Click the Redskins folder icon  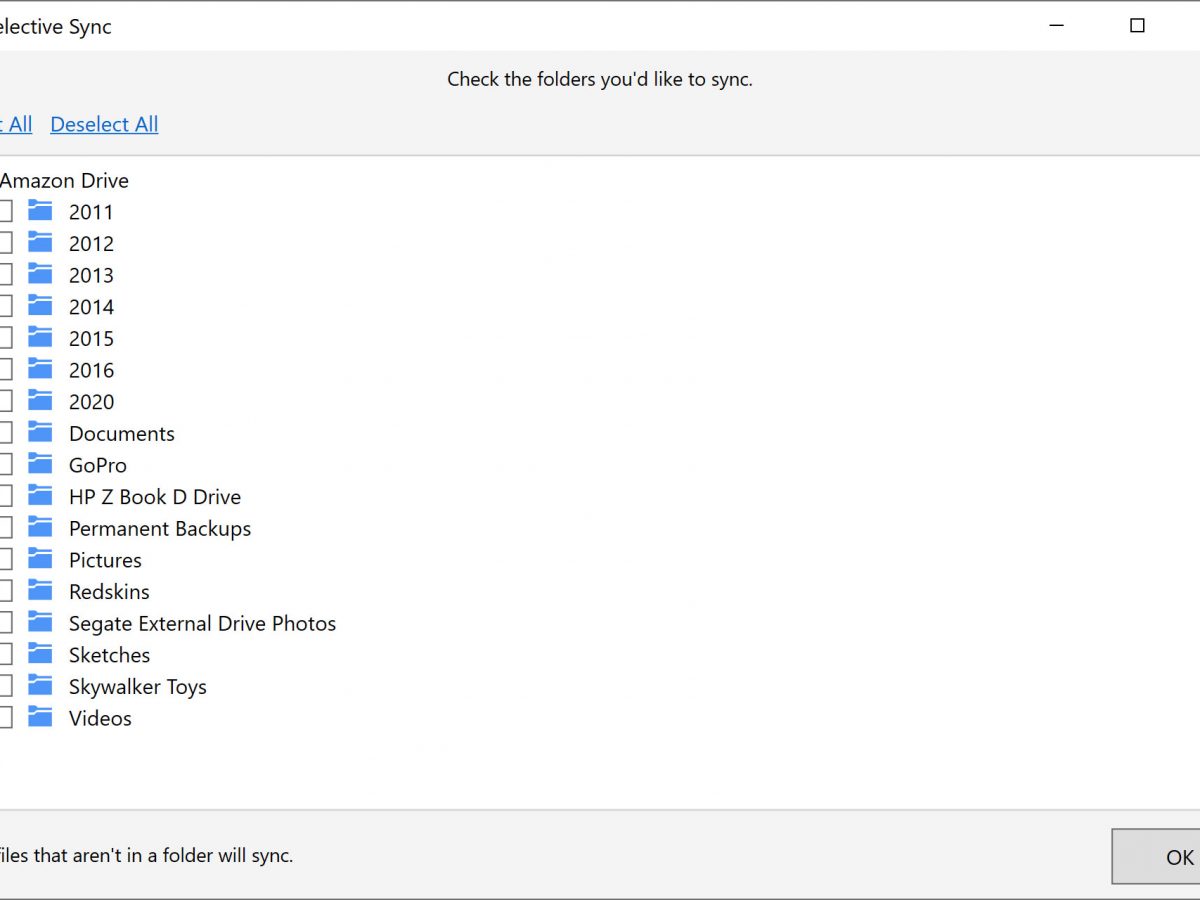[40, 591]
